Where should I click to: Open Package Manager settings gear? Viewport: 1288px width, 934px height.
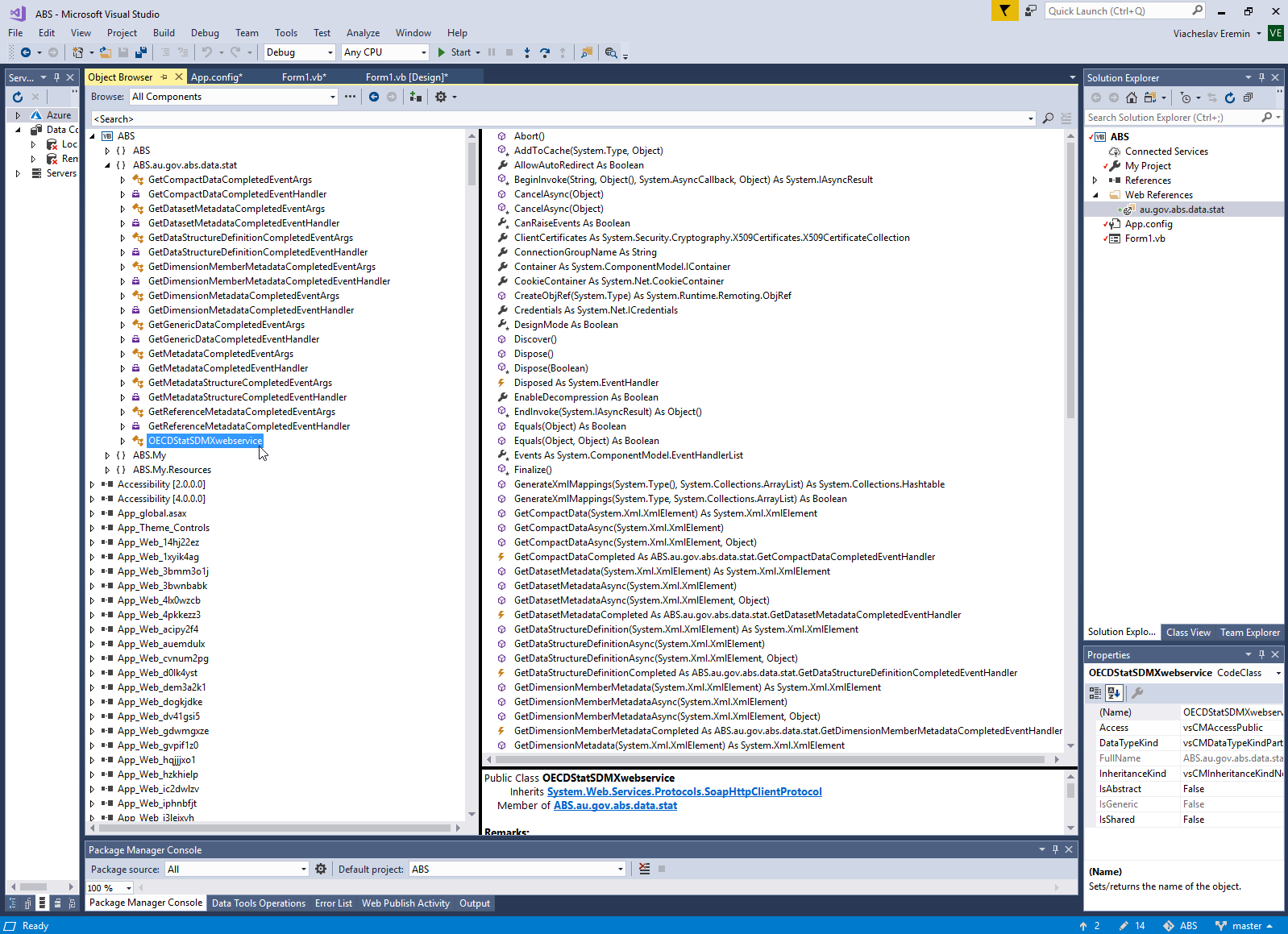coord(321,869)
